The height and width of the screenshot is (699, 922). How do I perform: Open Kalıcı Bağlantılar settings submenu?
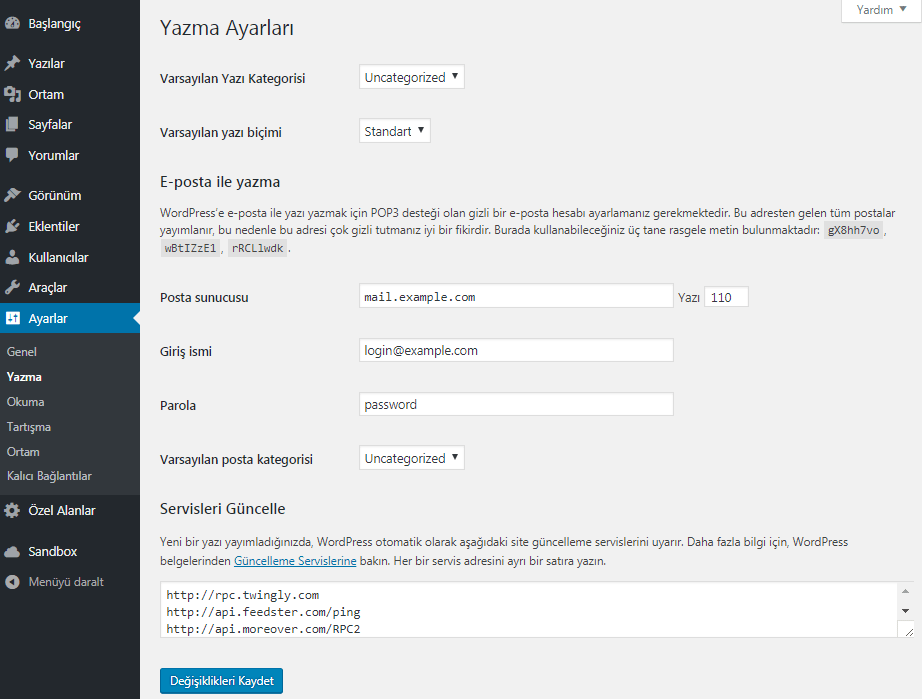pos(49,476)
